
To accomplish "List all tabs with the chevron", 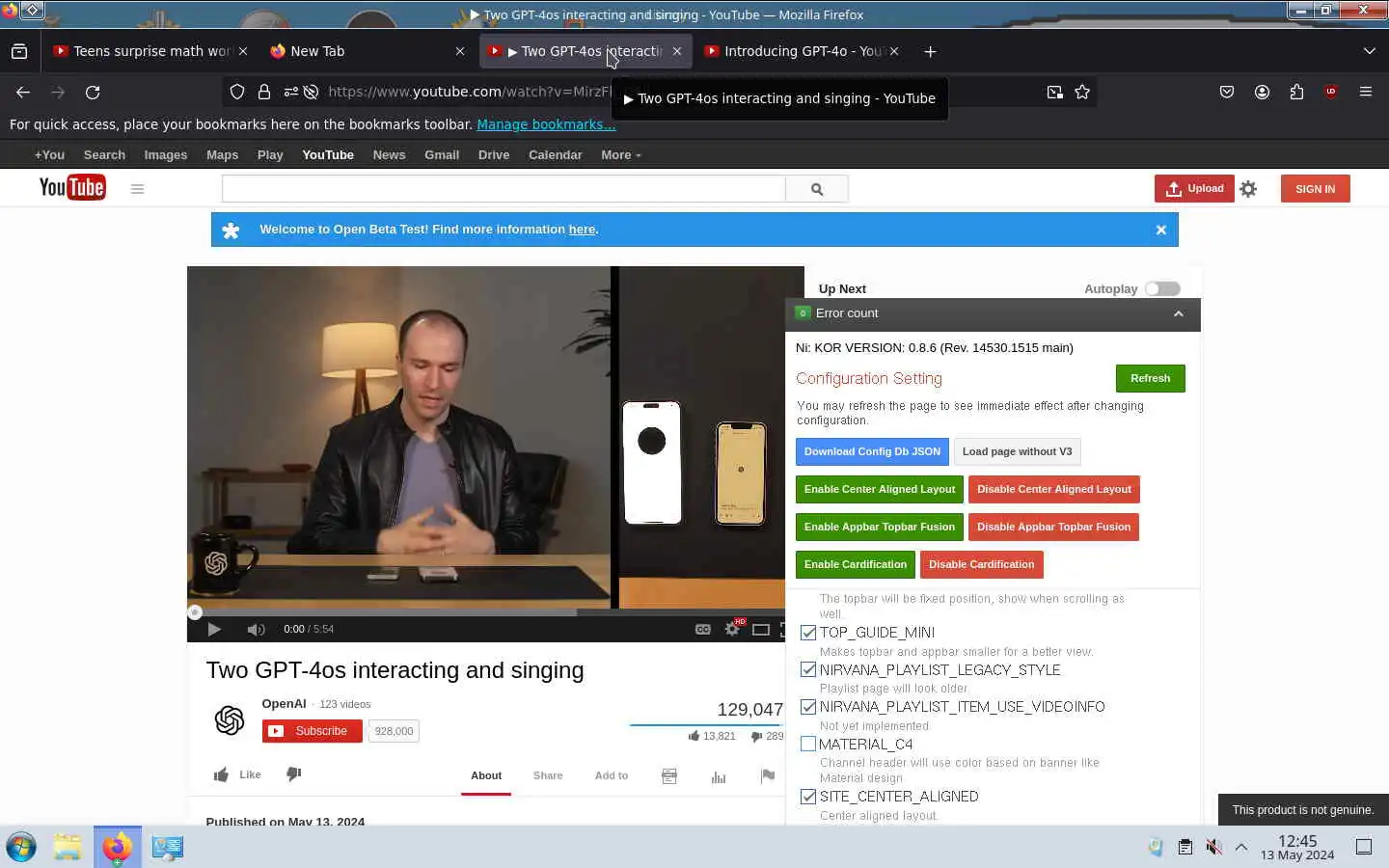I will [1369, 51].
